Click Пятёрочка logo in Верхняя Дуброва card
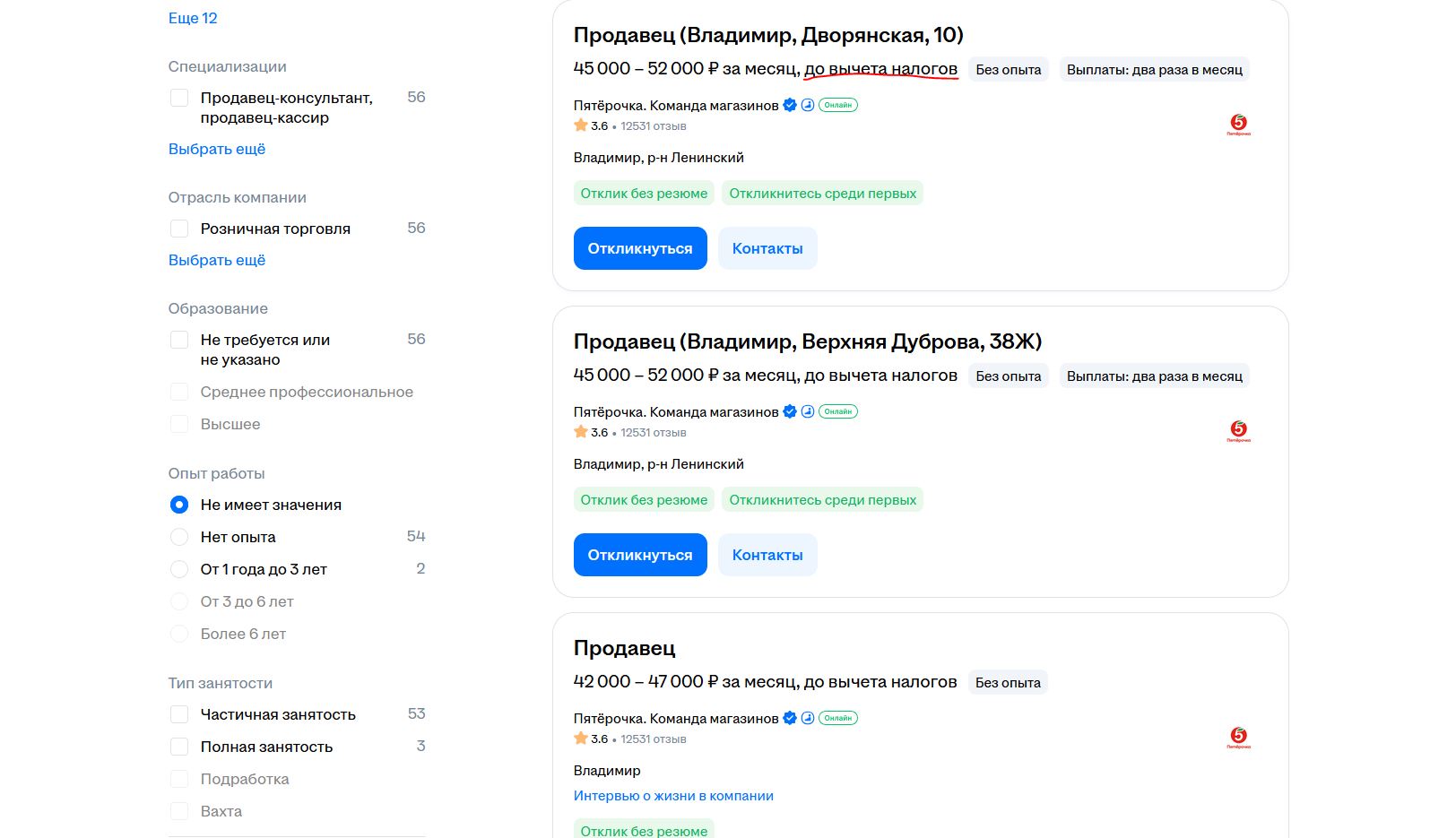Image resolution: width=1456 pixels, height=838 pixels. [1238, 431]
